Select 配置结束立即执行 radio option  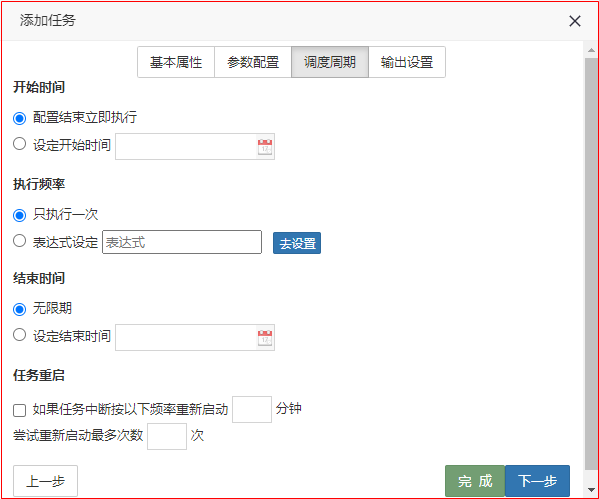click(x=19, y=118)
